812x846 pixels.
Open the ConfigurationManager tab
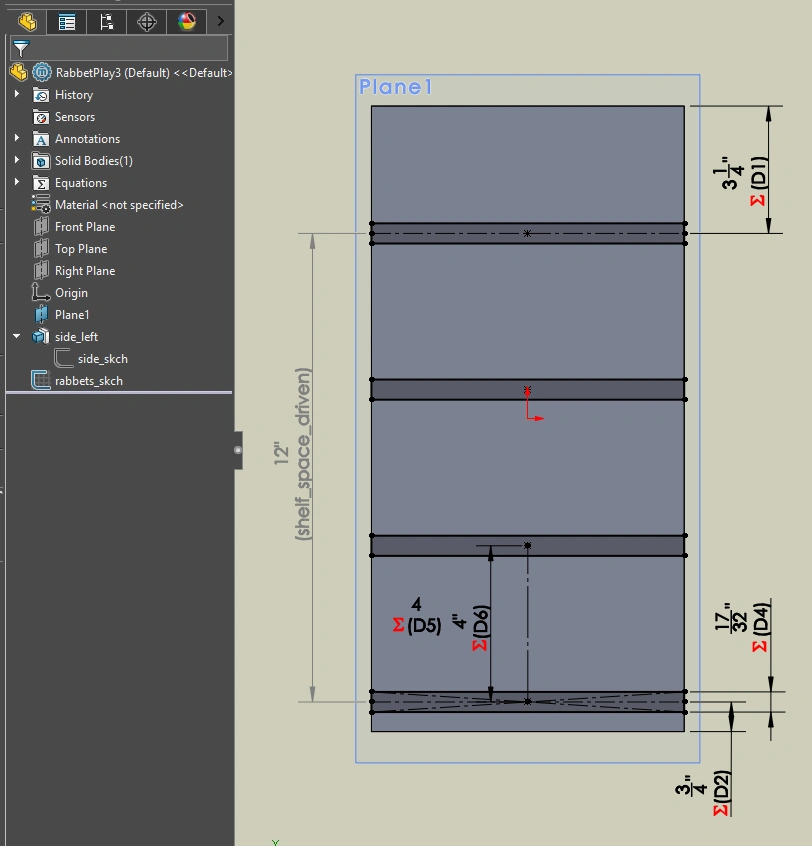click(x=107, y=21)
